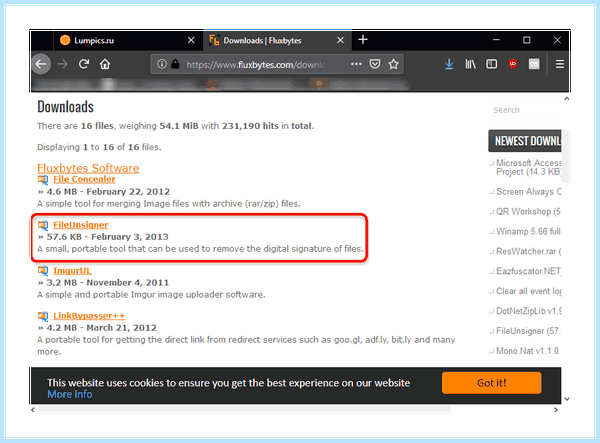Open Eazfuscator.NET sidebar link
The image size is (600, 443).
tap(528, 271)
